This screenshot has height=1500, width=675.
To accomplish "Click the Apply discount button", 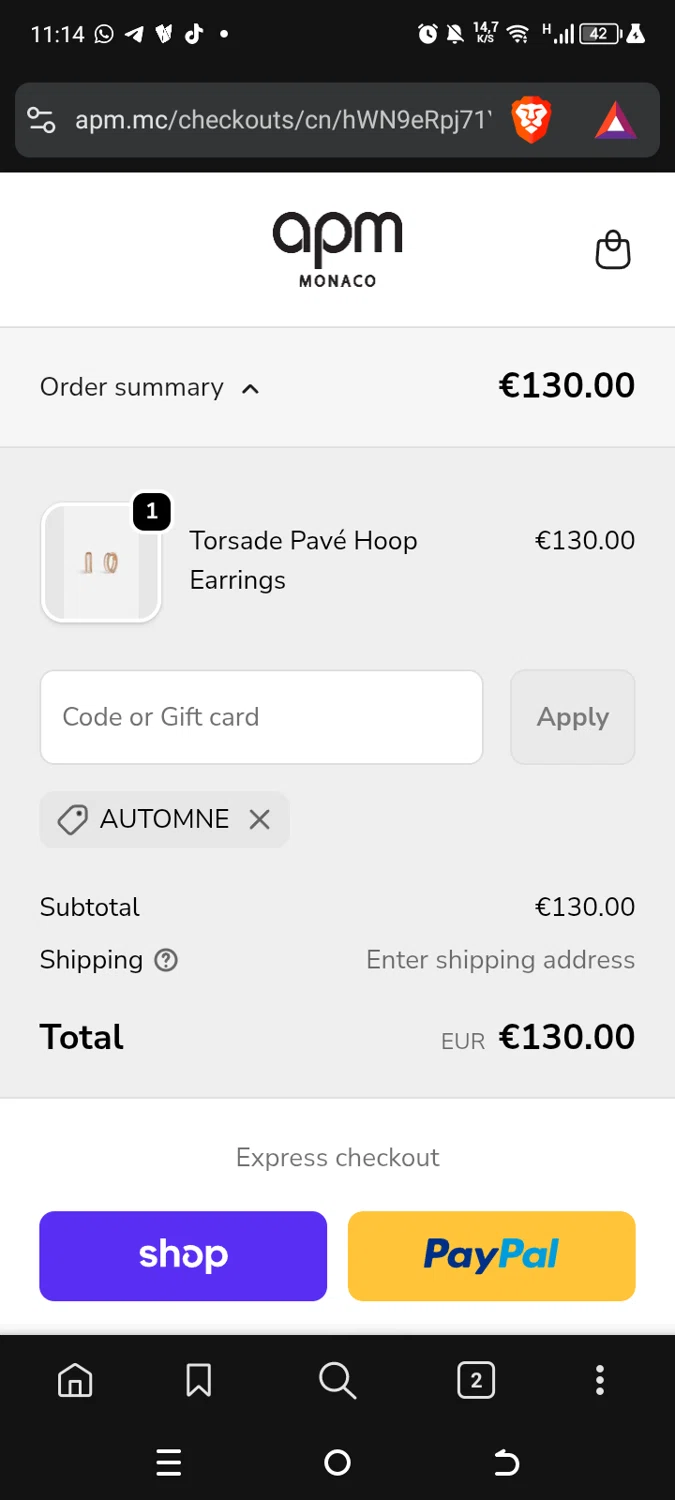I will (573, 717).
